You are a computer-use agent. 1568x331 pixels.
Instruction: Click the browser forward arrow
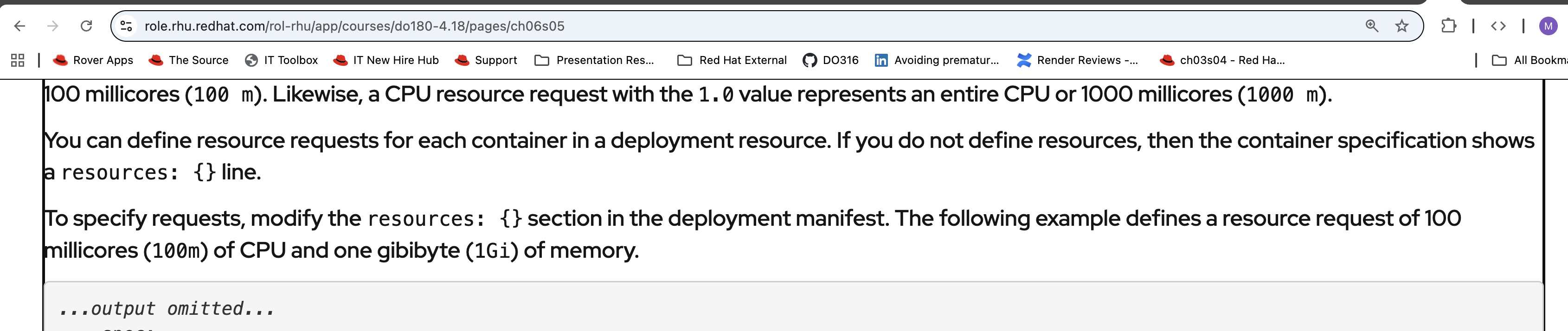(53, 26)
